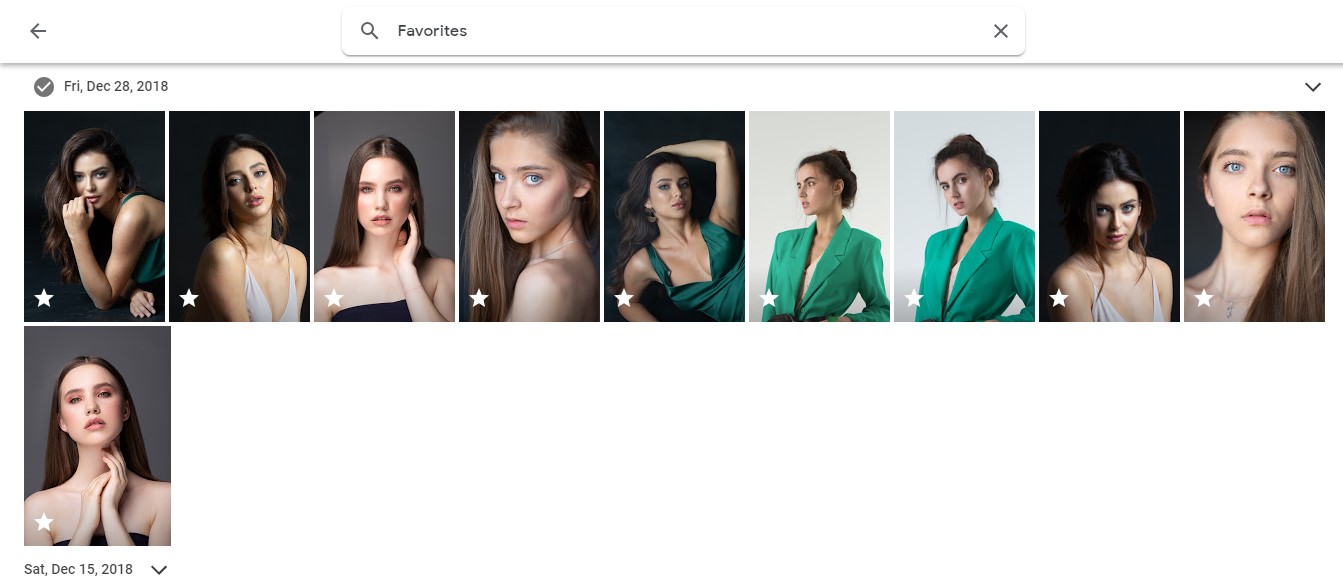The height and width of the screenshot is (587, 1343).
Task: Unfavorite star on chin-on-hand photo
Action: pyautogui.click(x=44, y=298)
